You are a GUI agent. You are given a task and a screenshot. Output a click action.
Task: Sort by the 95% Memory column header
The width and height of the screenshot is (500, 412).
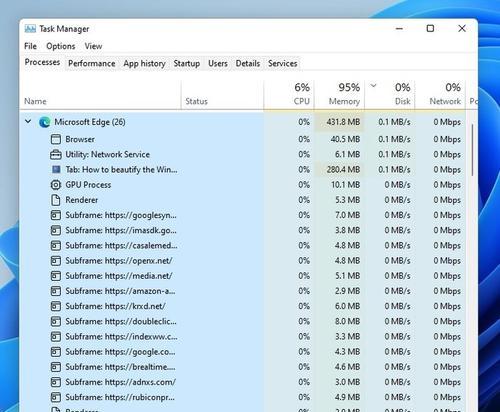[x=339, y=95]
